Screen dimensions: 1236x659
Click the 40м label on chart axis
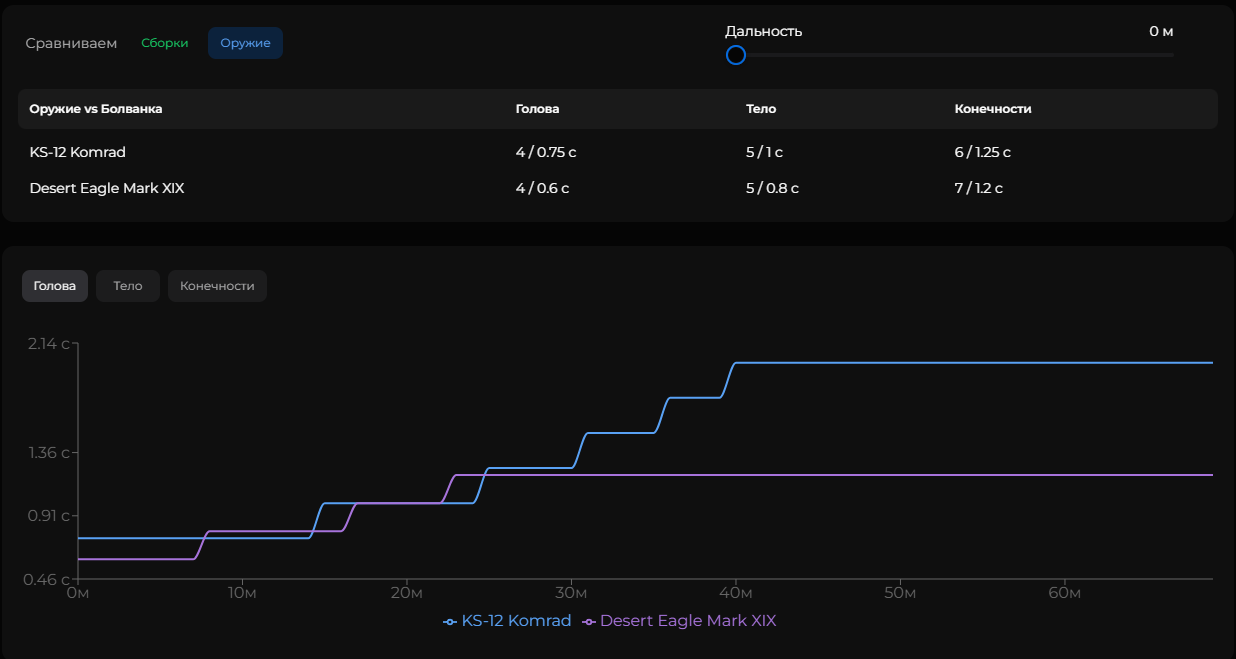click(736, 594)
